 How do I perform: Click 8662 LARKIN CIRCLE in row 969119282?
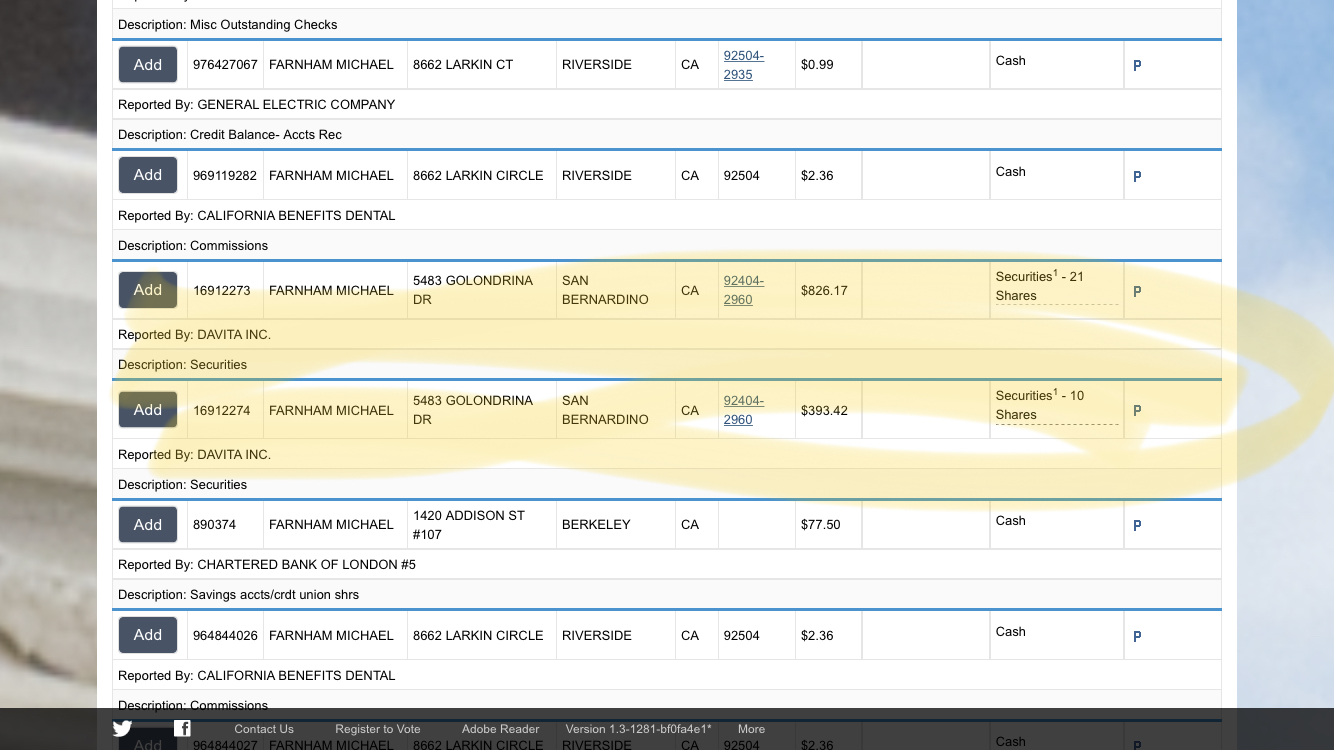point(478,176)
